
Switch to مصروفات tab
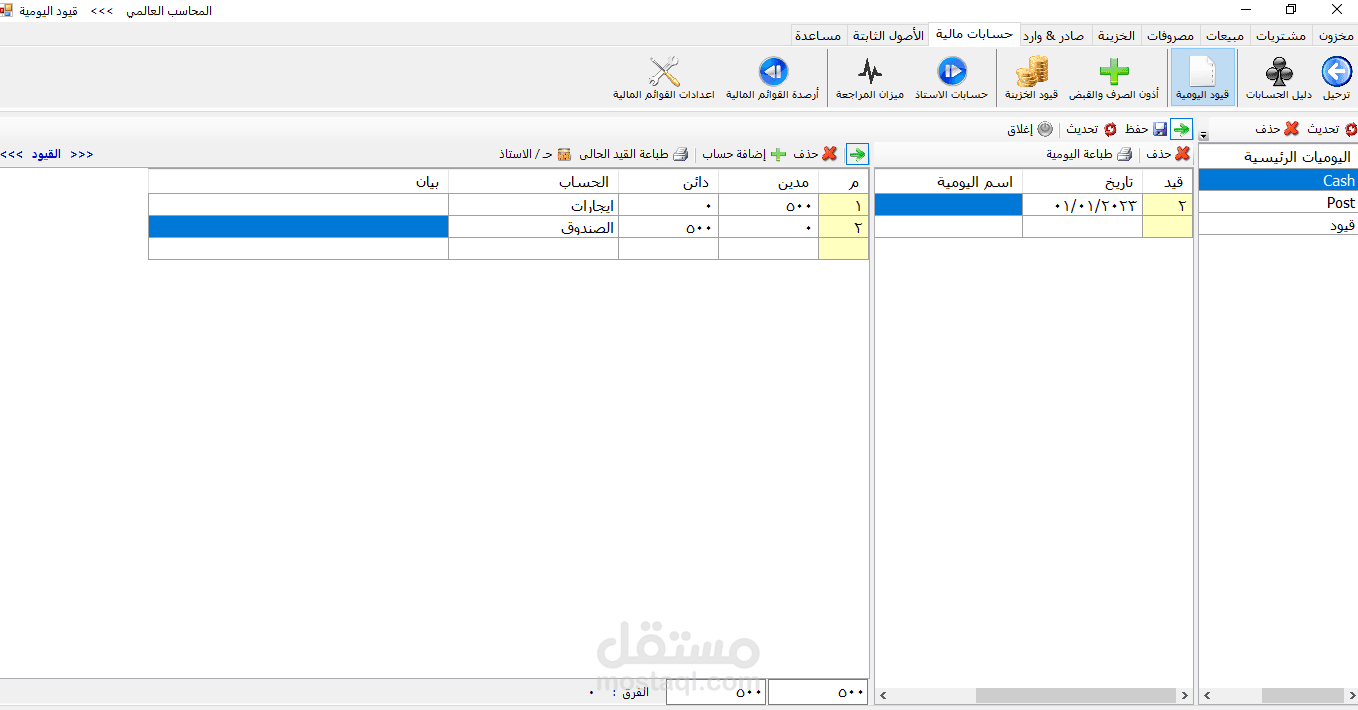tap(1170, 36)
